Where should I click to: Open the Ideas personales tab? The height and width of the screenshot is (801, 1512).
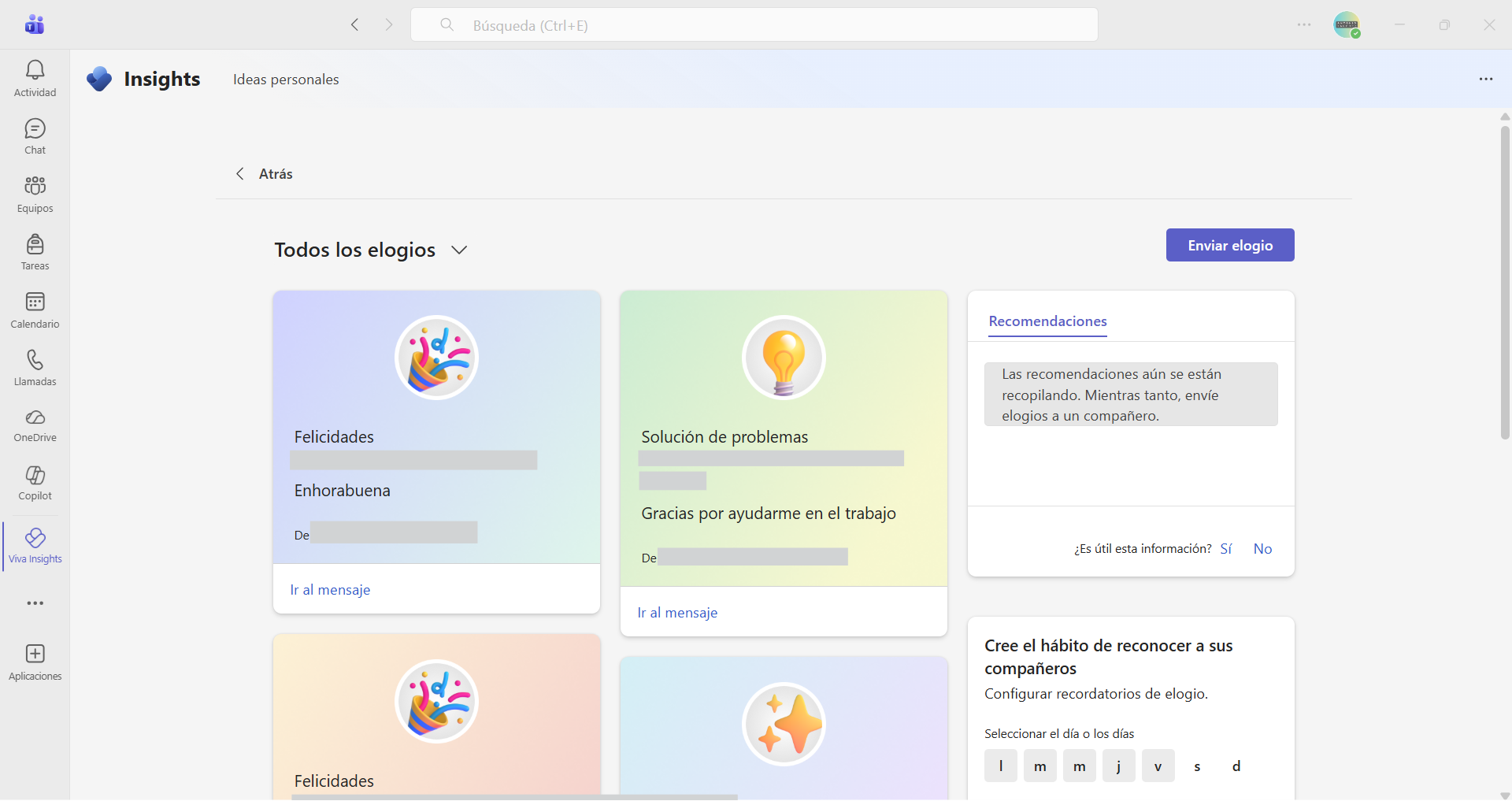pos(286,80)
